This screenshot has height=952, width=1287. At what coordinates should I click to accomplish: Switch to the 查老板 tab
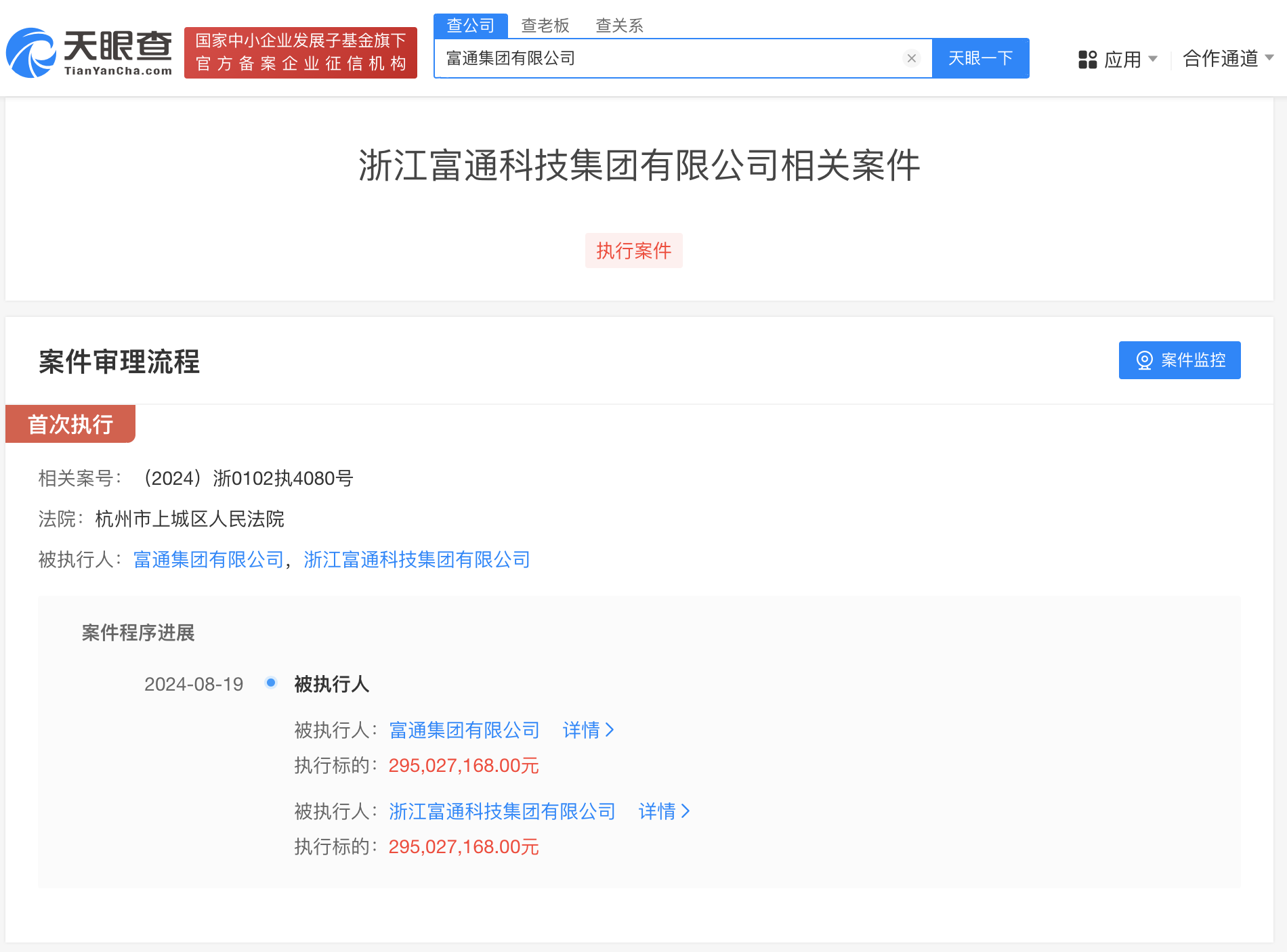[545, 25]
